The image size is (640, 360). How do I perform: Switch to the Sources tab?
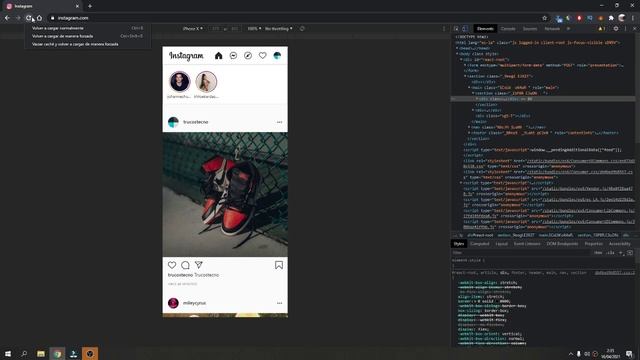point(530,29)
